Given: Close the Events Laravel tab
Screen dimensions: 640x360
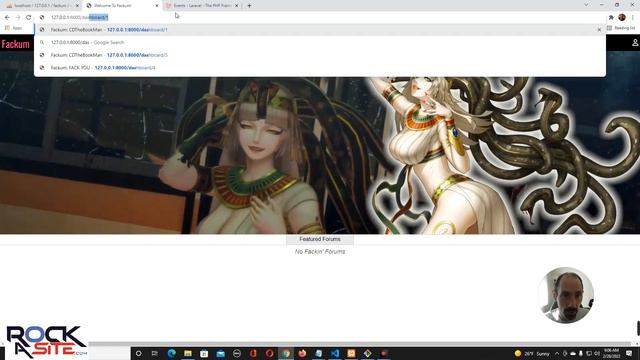Looking at the screenshot, I should pos(236,6).
